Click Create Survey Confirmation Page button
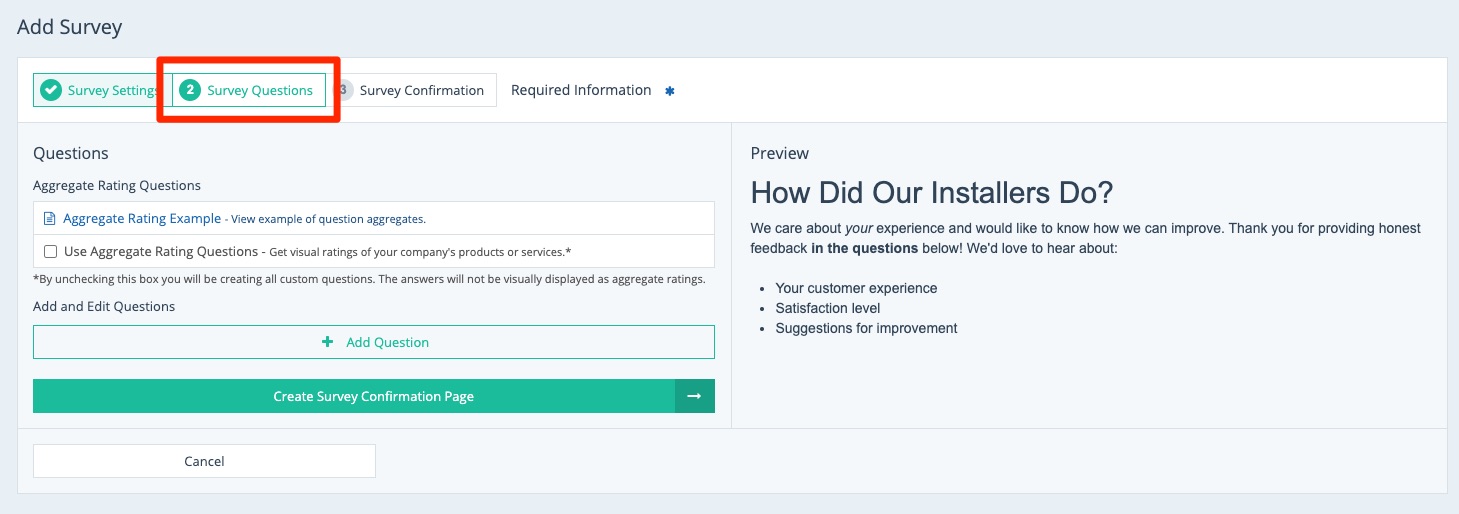The image size is (1459, 514). 373,396
